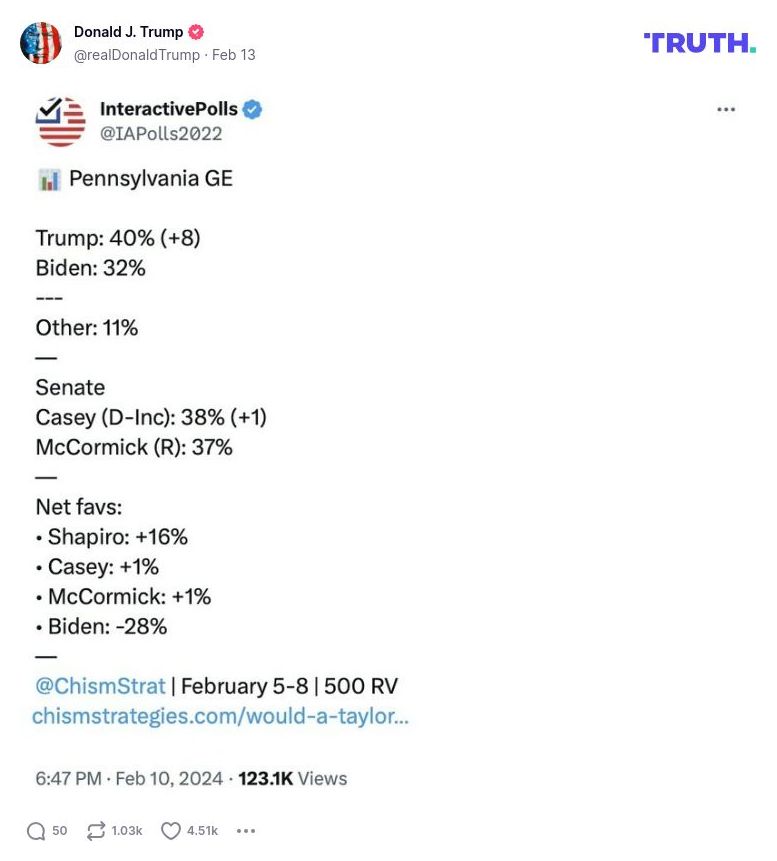Open the share menu via bottom ellipsis icon
The height and width of the screenshot is (861, 777).
[245, 830]
